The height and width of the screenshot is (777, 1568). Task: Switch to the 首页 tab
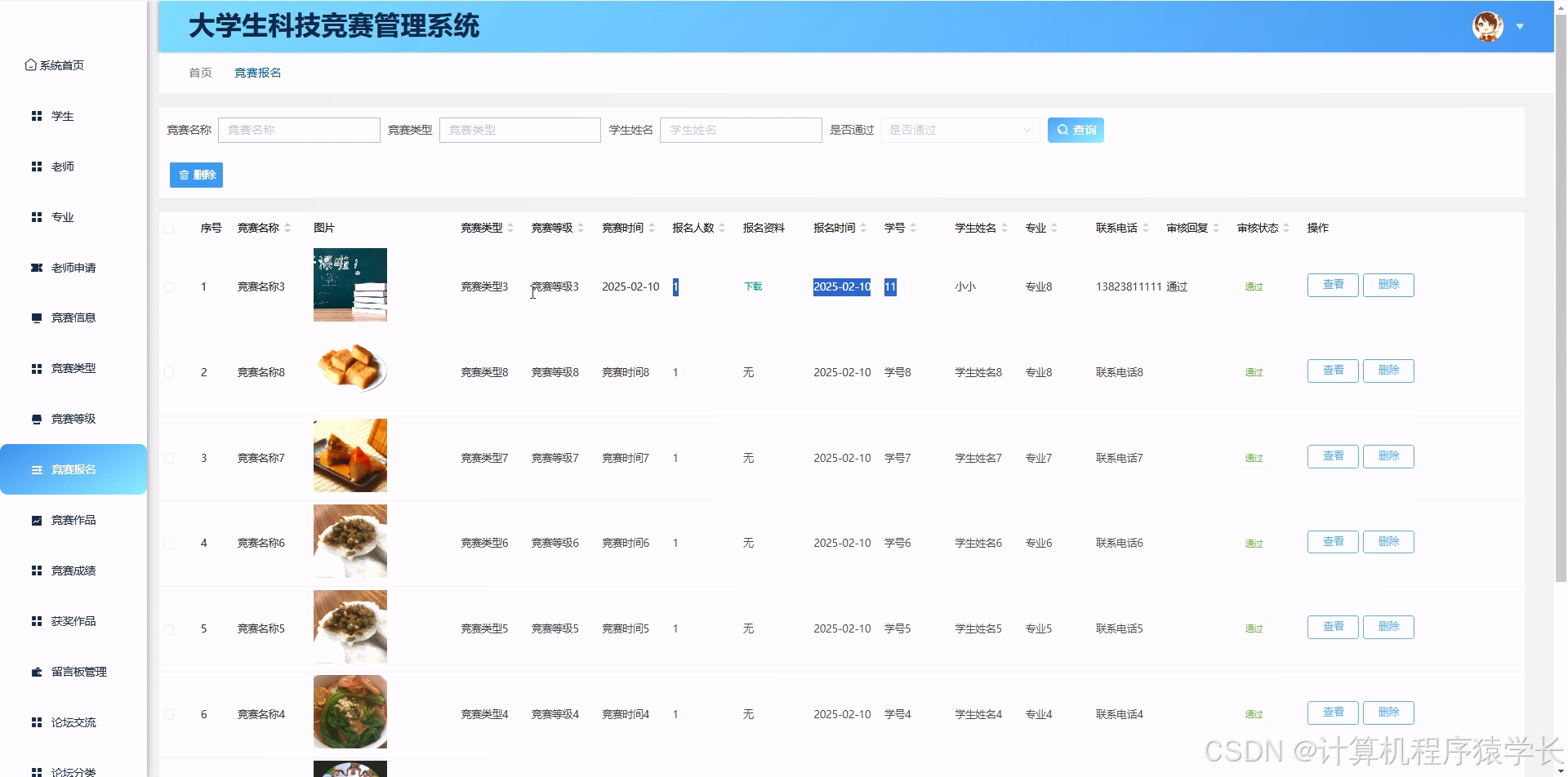point(199,72)
